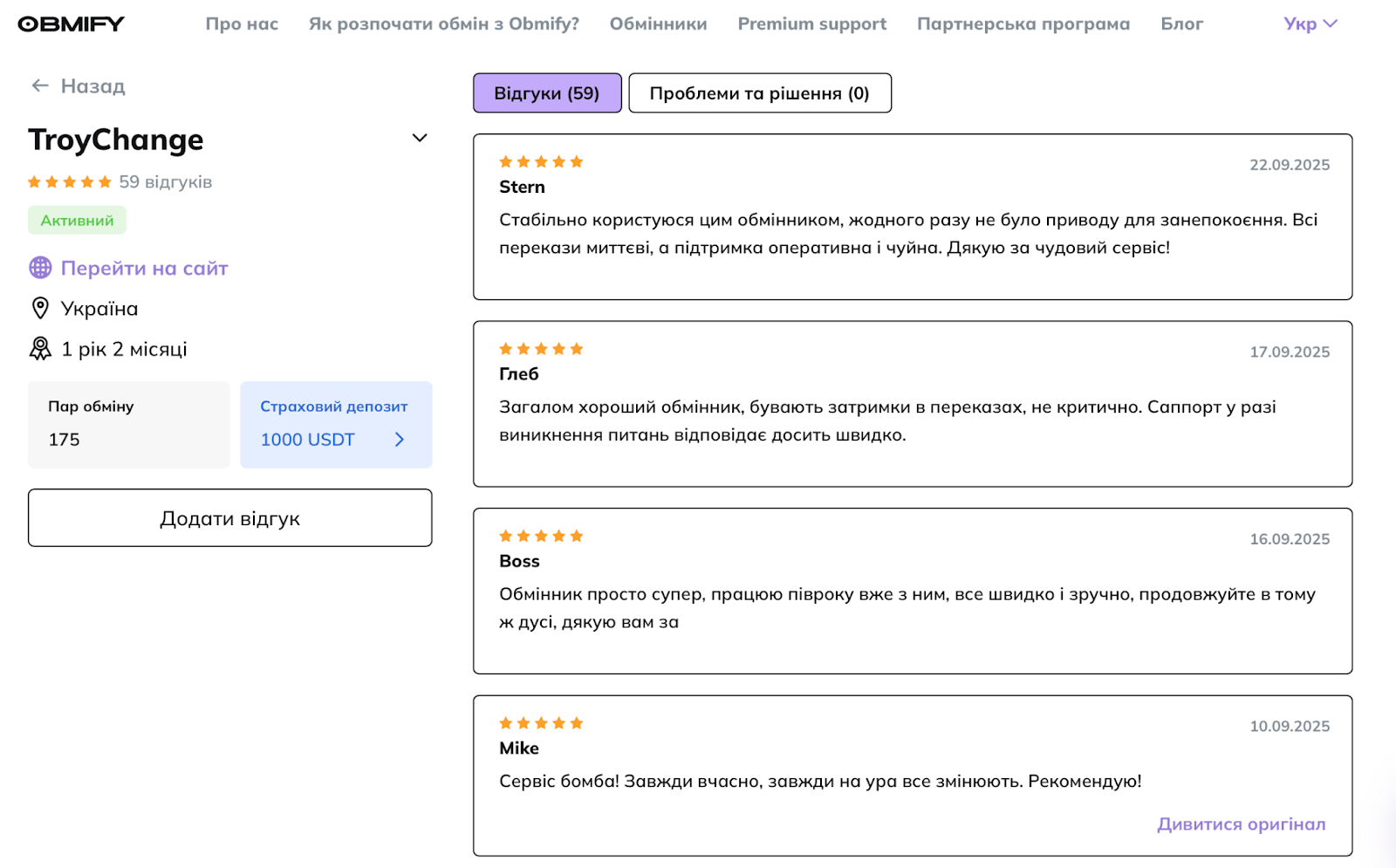Image resolution: width=1396 pixels, height=868 pixels.
Task: Click the Obmify logo
Action: coord(72,24)
